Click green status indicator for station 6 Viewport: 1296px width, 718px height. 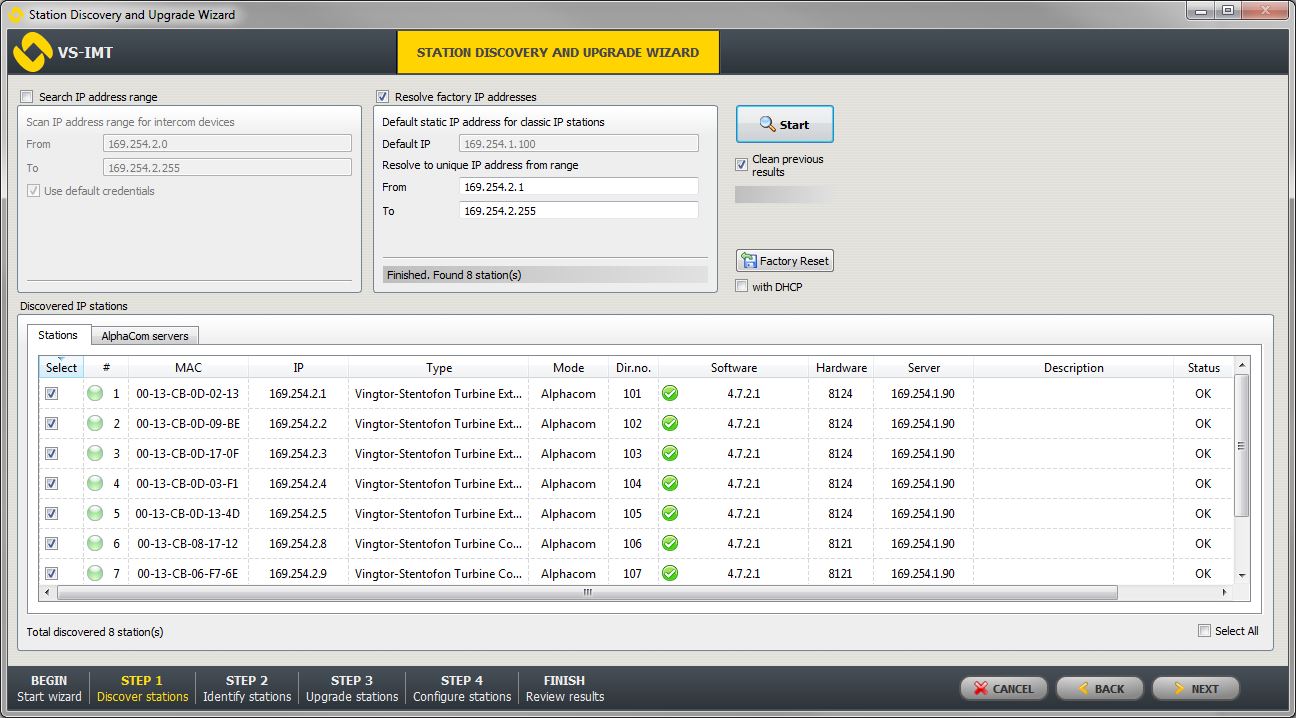pos(95,544)
